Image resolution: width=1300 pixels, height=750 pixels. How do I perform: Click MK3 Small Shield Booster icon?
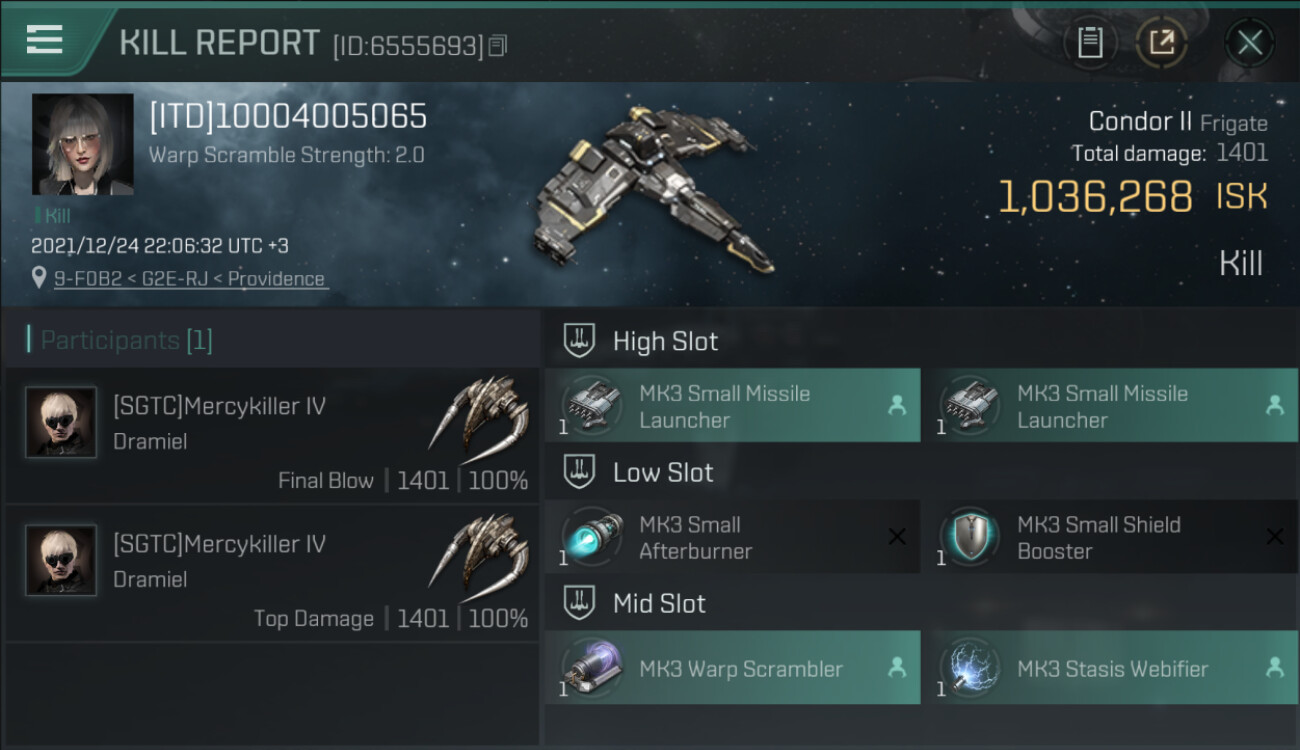pos(970,537)
